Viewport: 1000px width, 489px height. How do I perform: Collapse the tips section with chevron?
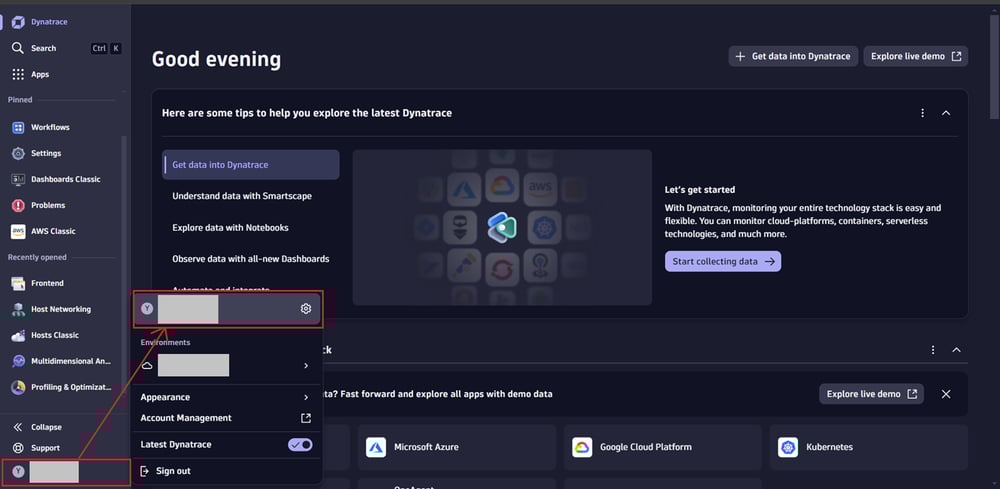click(x=946, y=113)
